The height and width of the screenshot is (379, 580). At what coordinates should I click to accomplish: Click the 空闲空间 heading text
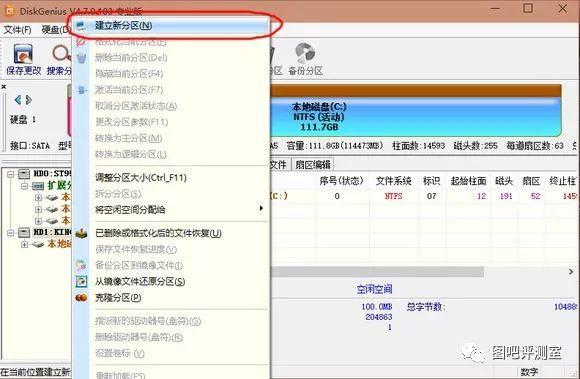(374, 289)
